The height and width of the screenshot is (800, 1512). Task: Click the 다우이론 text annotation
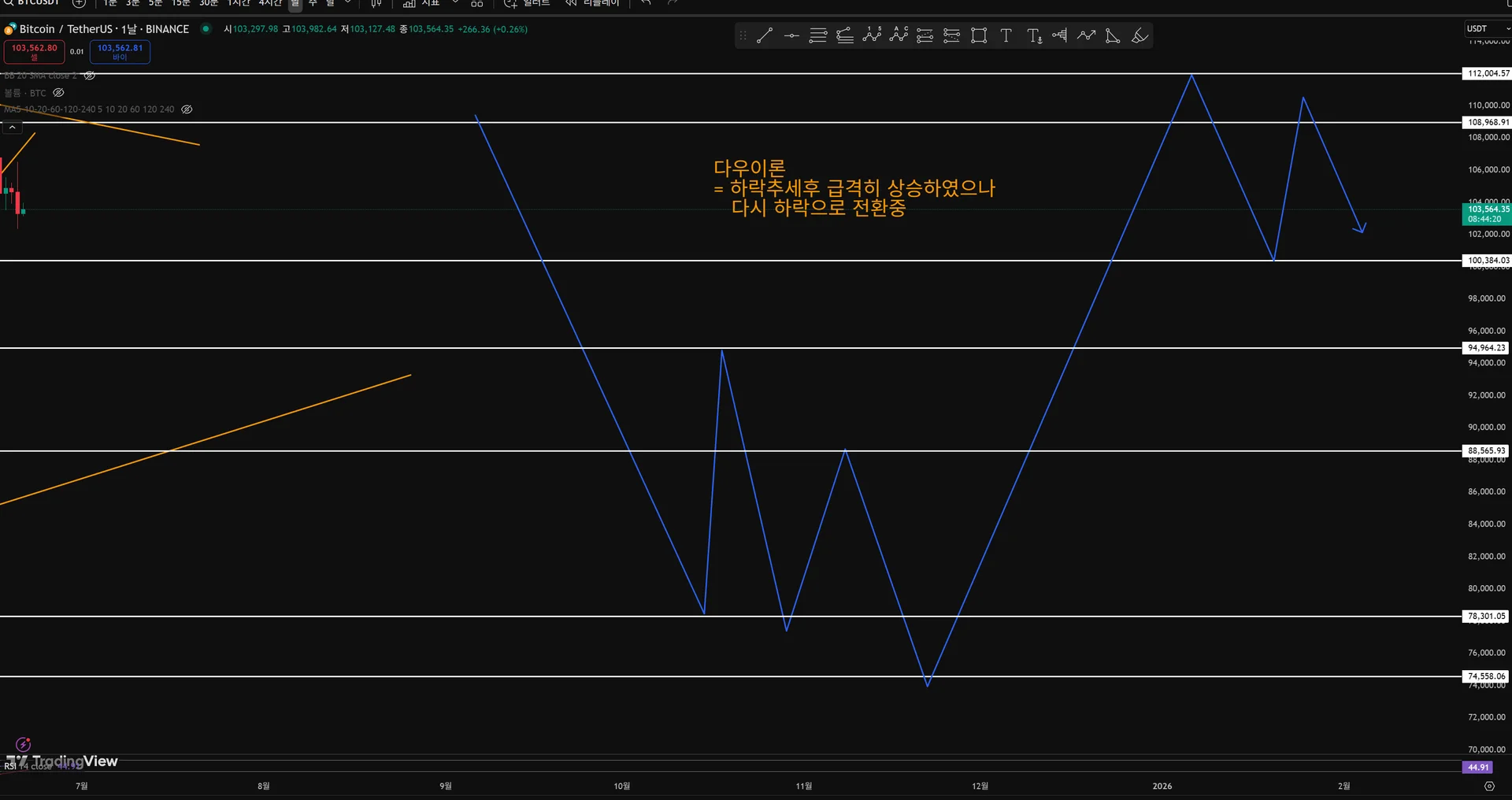[854, 188]
